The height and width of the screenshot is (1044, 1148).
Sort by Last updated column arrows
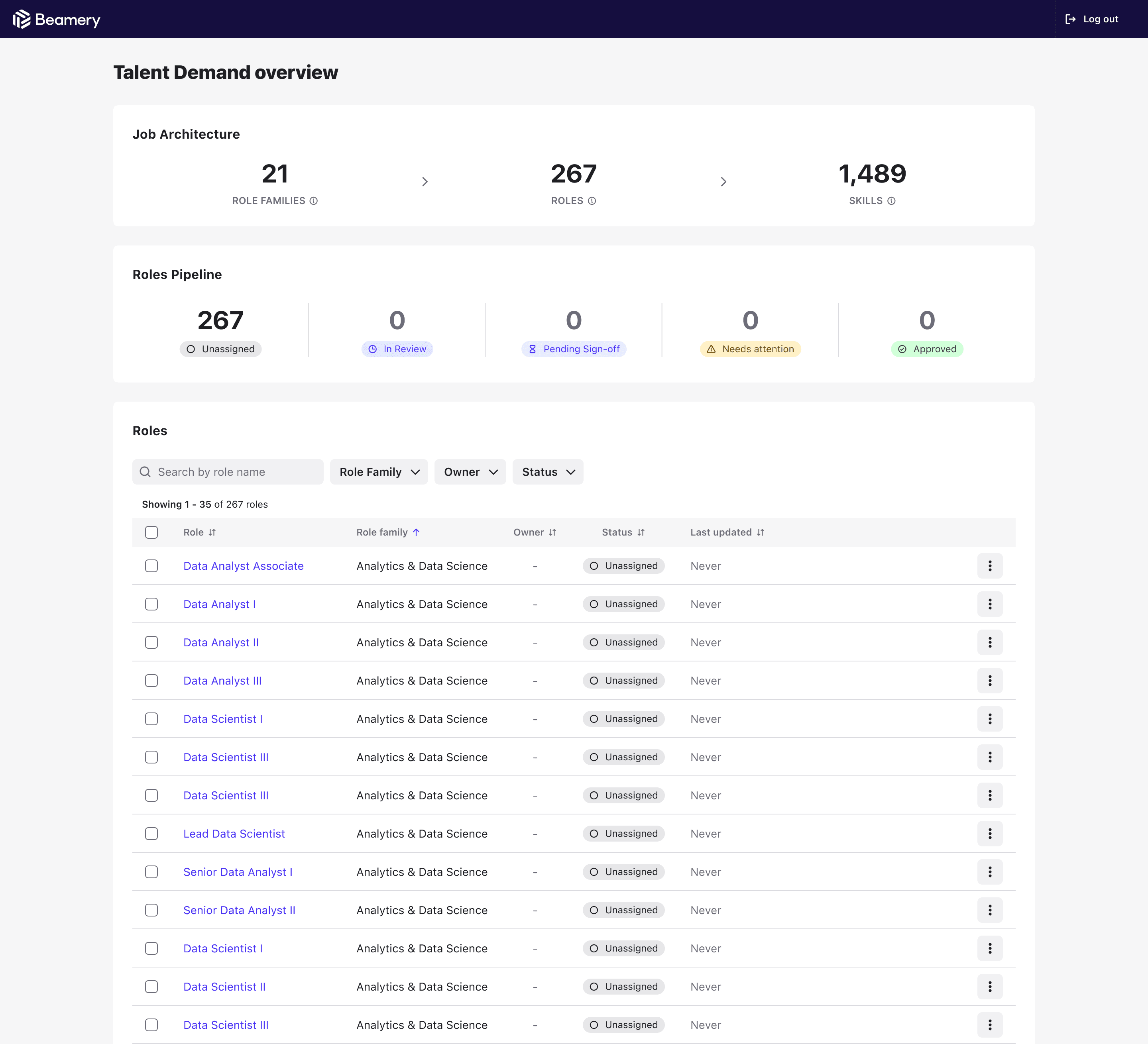[760, 532]
